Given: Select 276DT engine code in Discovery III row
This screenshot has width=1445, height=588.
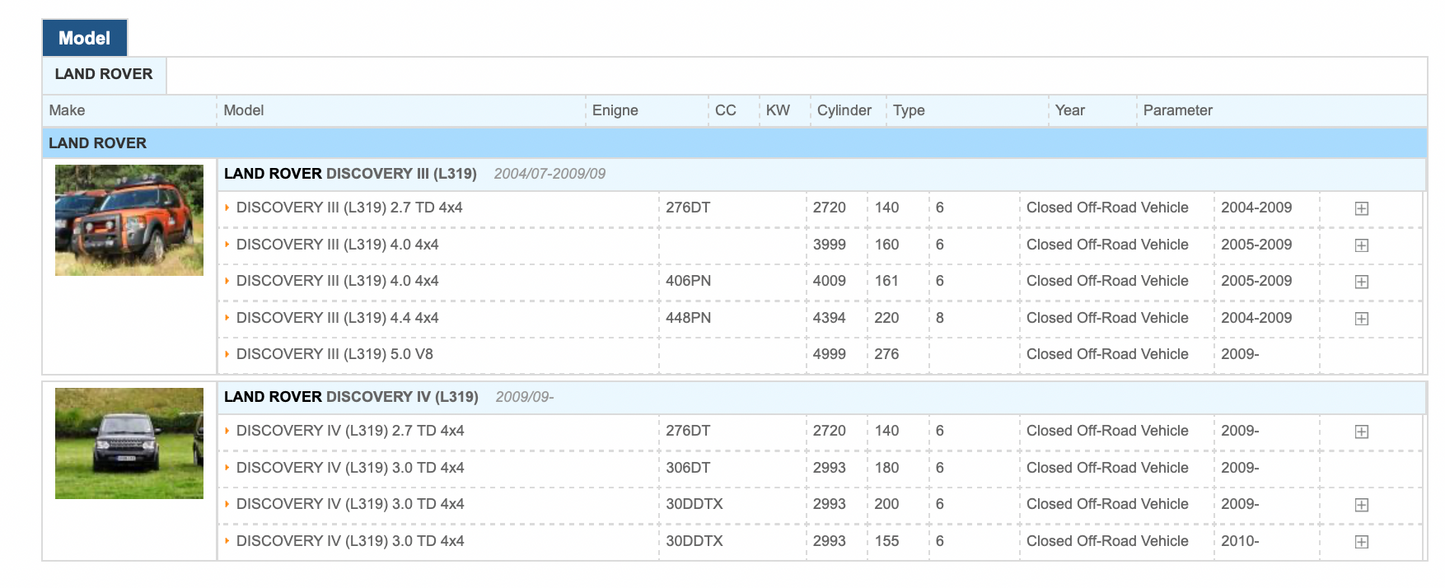Looking at the screenshot, I should pos(688,207).
